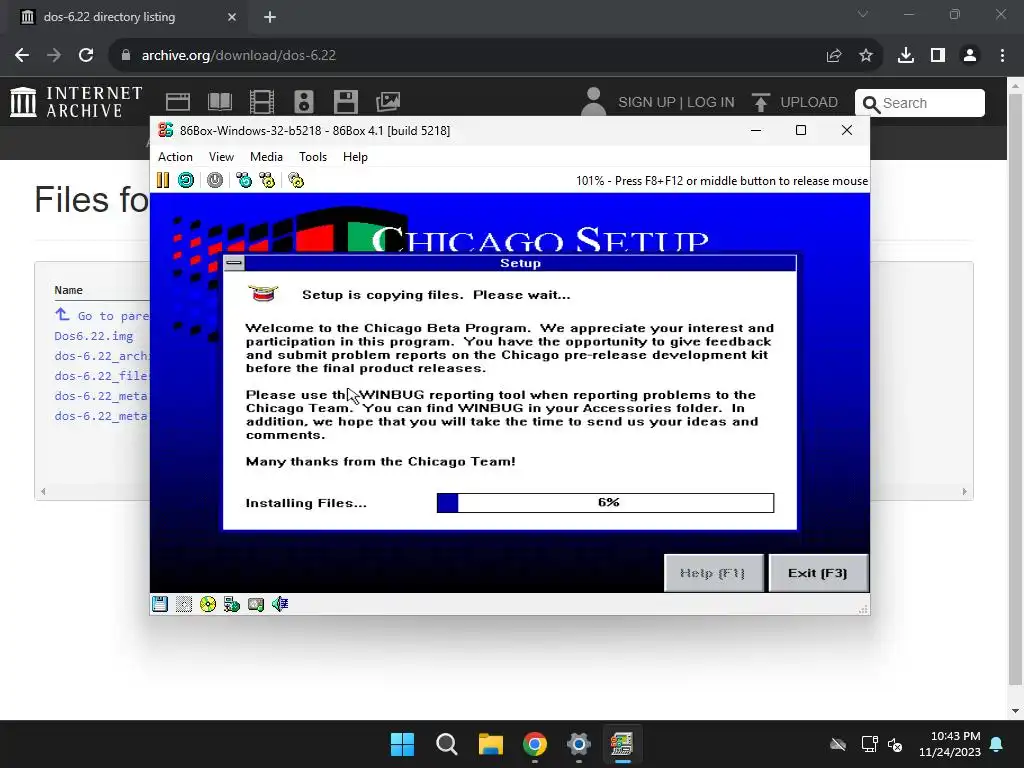This screenshot has height=768, width=1024.
Task: Open 86Box Tools menu
Action: pos(313,157)
